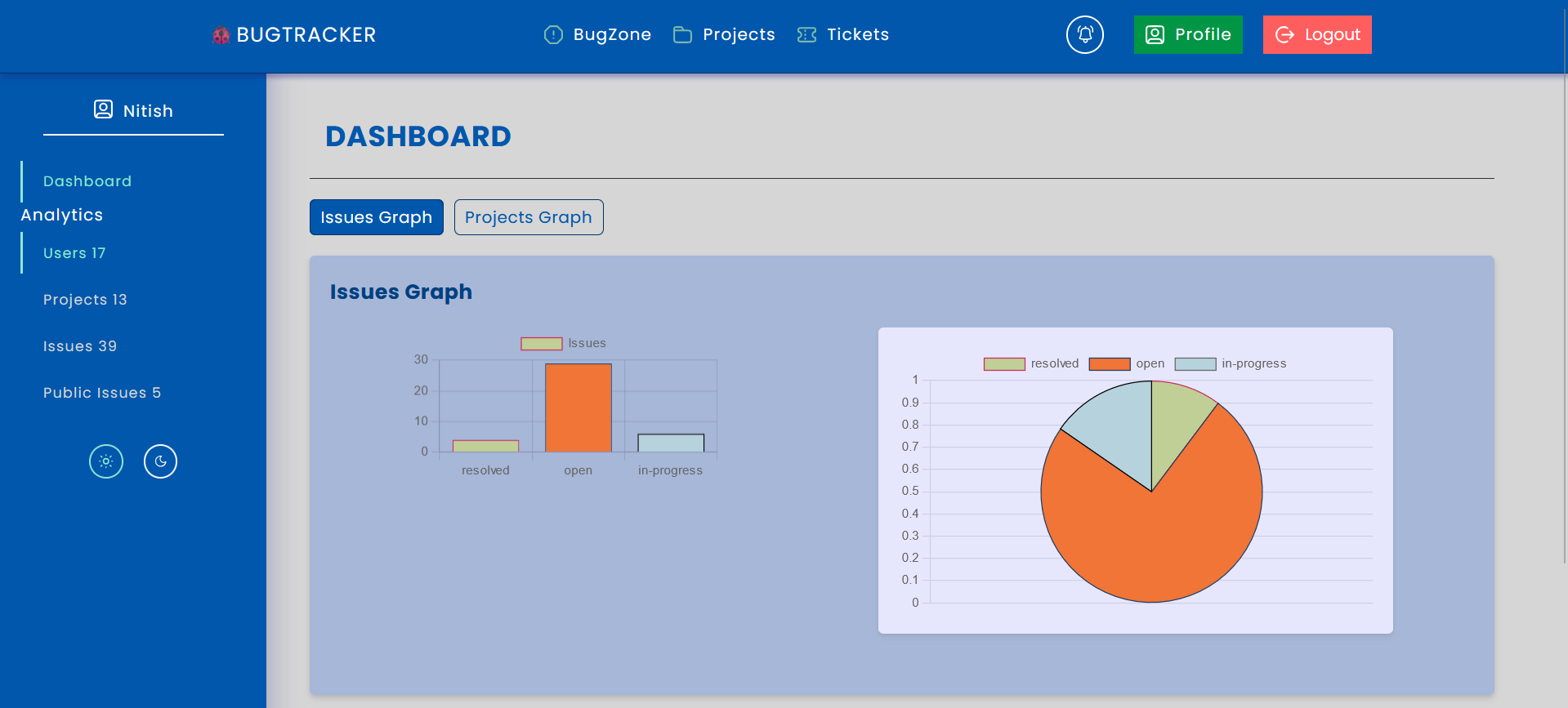1568x708 pixels.
Task: Select the Issues Graph tab
Action: 376,217
